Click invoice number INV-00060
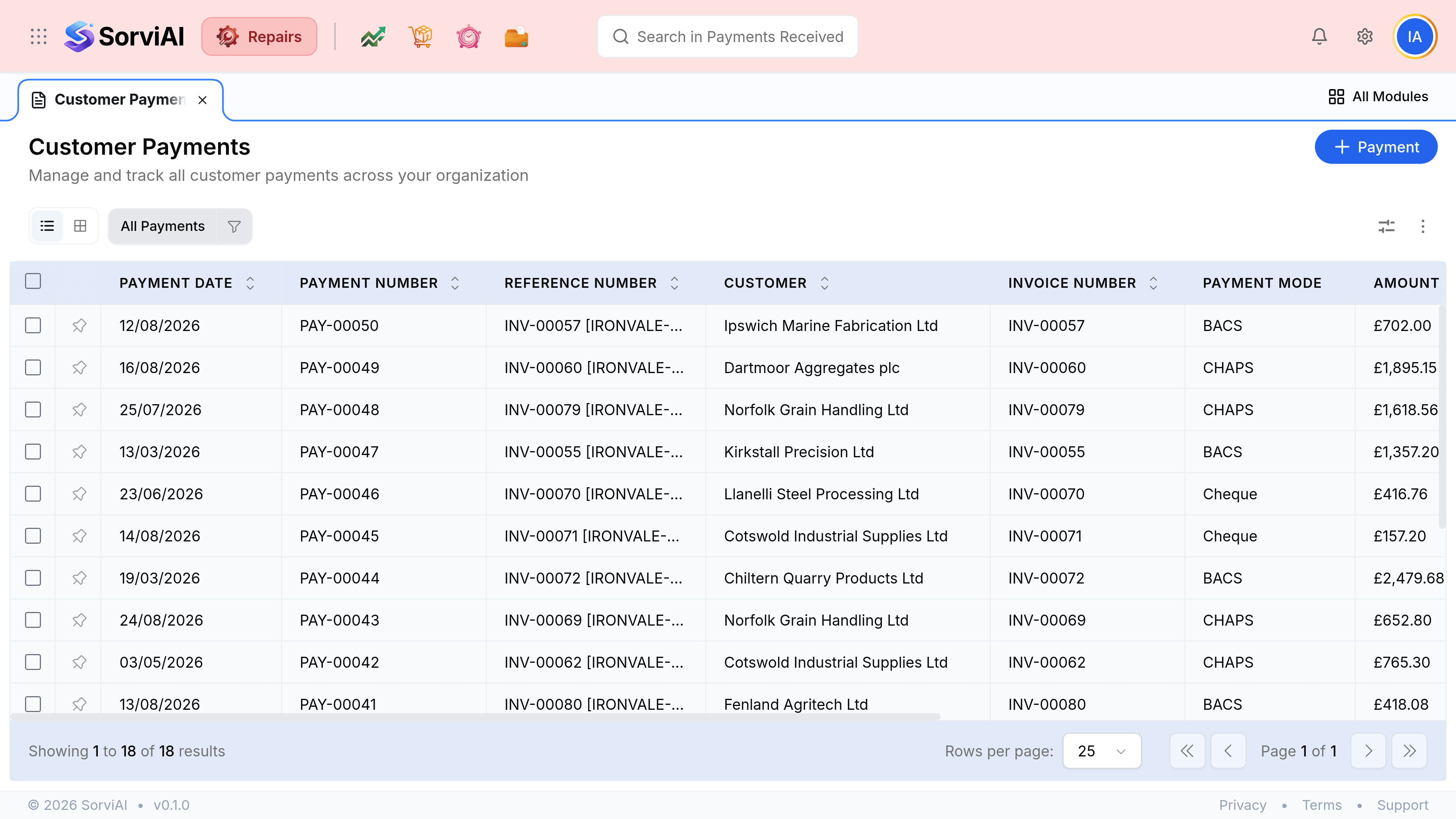 1047,367
